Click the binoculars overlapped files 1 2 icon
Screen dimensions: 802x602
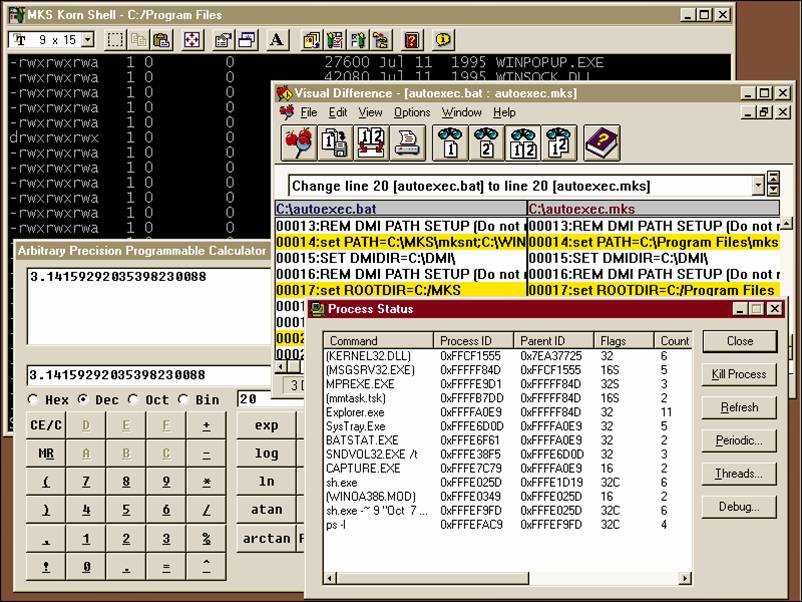click(559, 143)
